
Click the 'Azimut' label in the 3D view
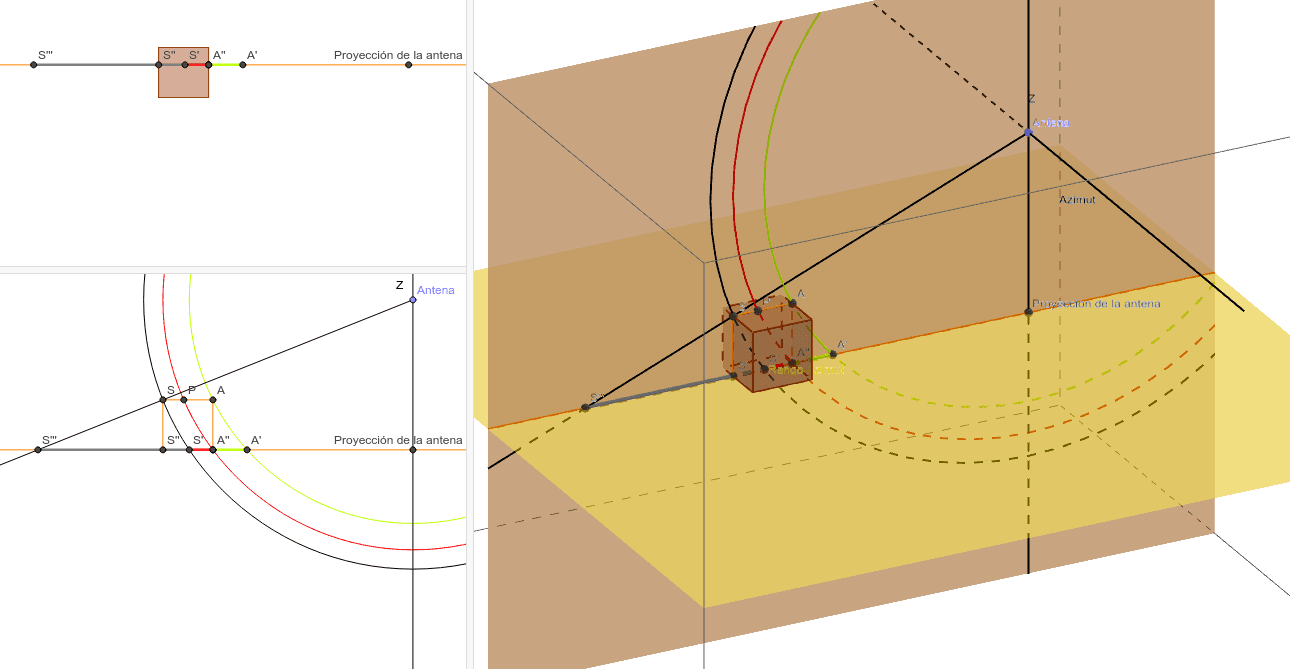click(1078, 200)
